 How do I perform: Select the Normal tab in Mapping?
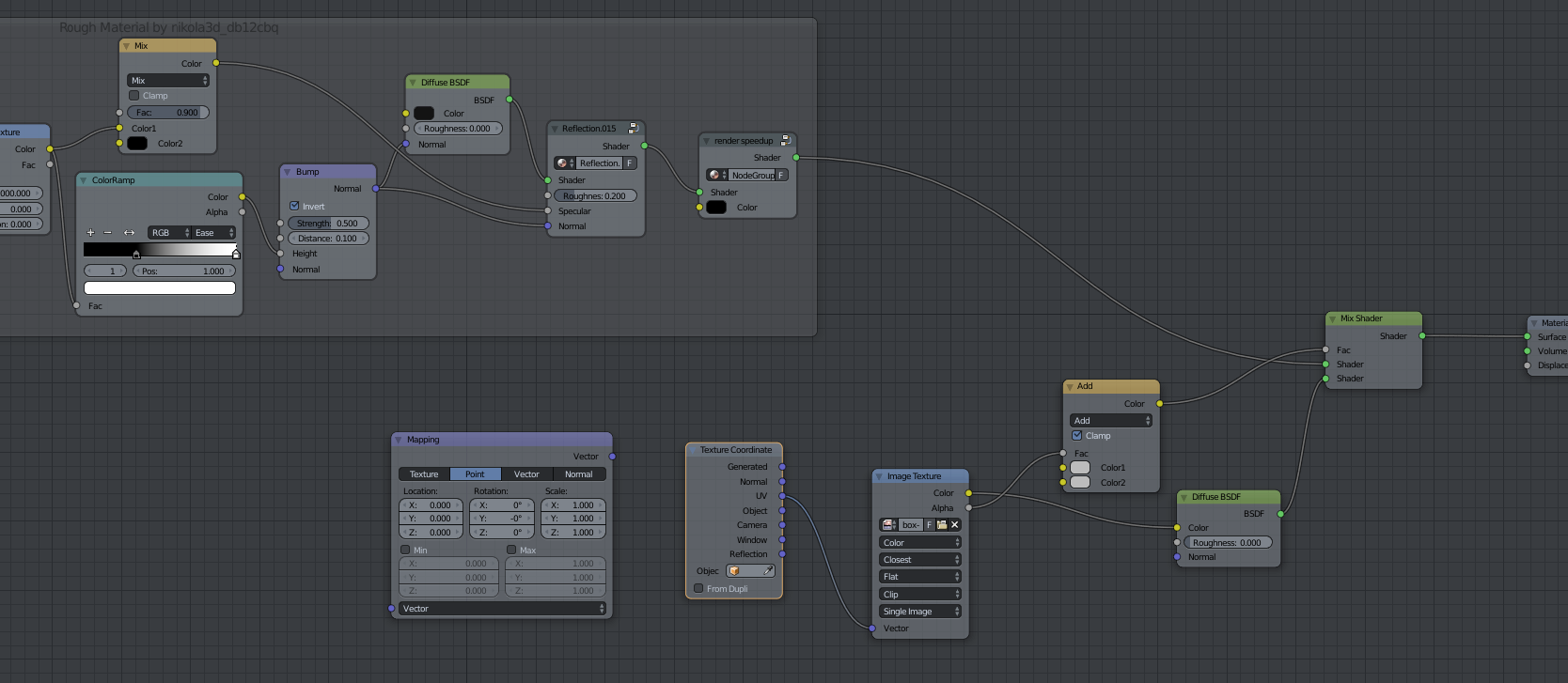[579, 474]
